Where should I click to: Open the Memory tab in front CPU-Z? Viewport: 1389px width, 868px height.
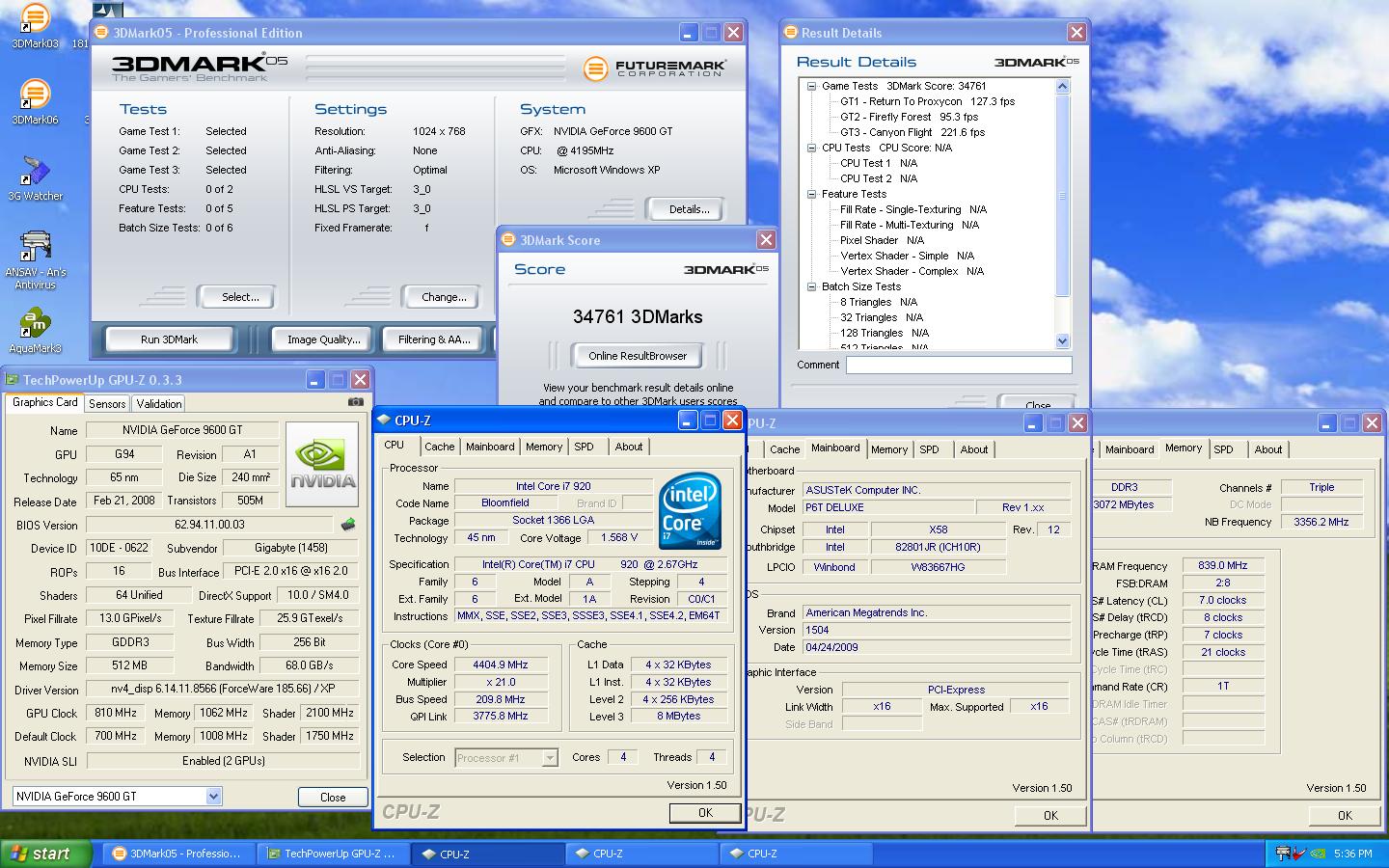coord(544,447)
